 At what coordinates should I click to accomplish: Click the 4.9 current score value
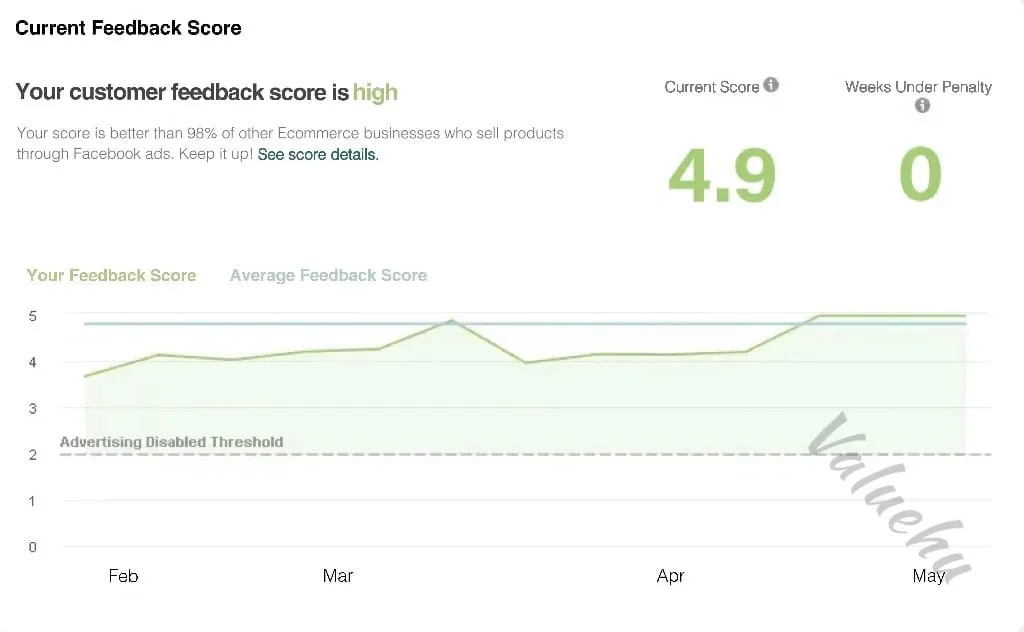coord(722,175)
